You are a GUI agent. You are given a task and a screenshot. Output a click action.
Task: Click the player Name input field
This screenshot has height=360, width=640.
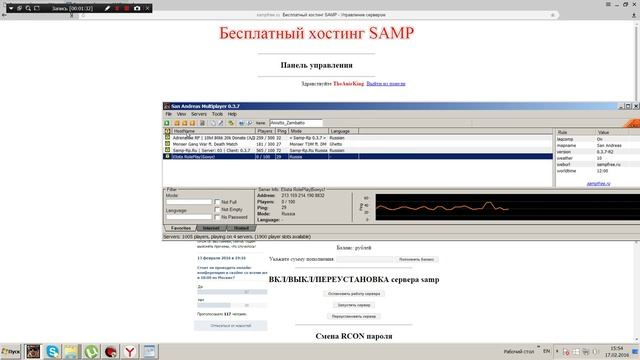coord(296,123)
